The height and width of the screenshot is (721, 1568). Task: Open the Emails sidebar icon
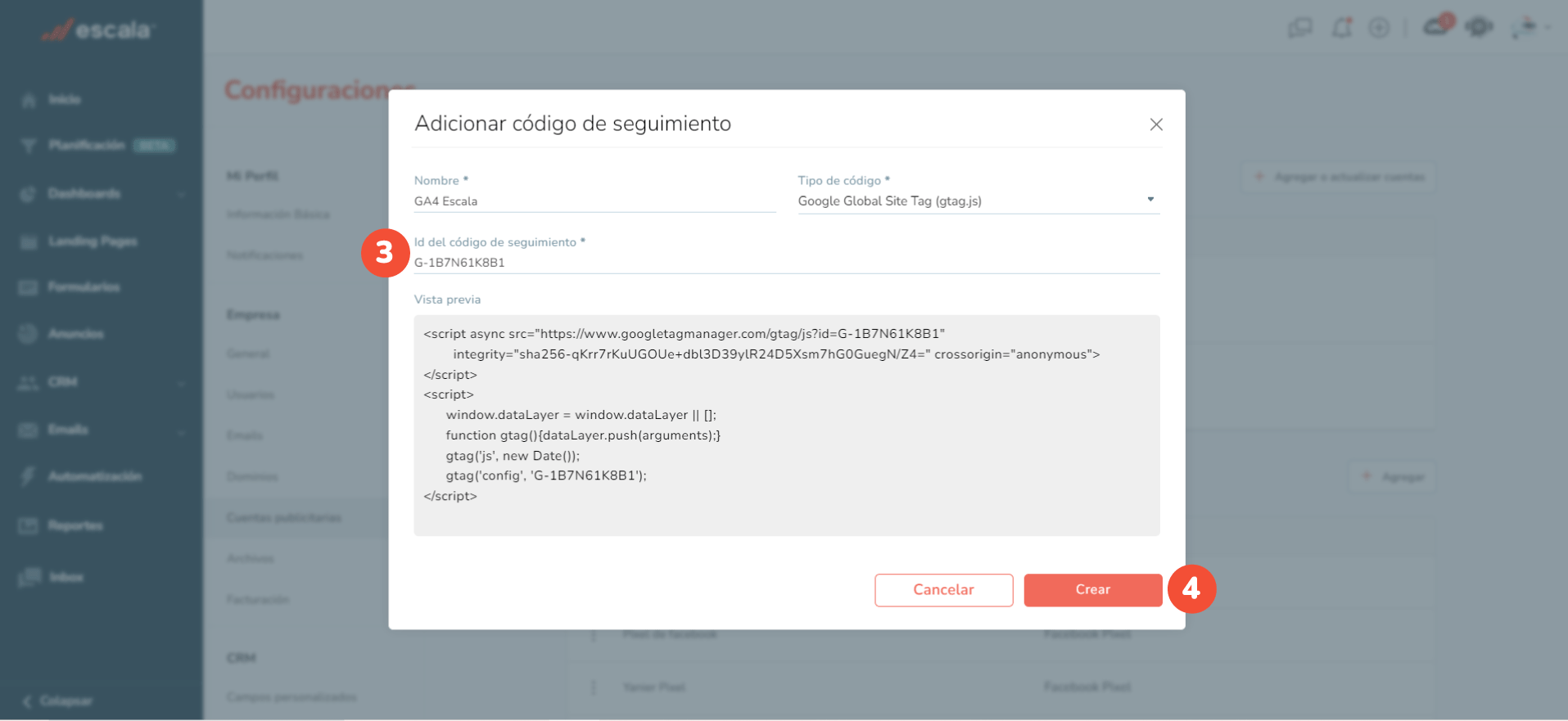29,430
